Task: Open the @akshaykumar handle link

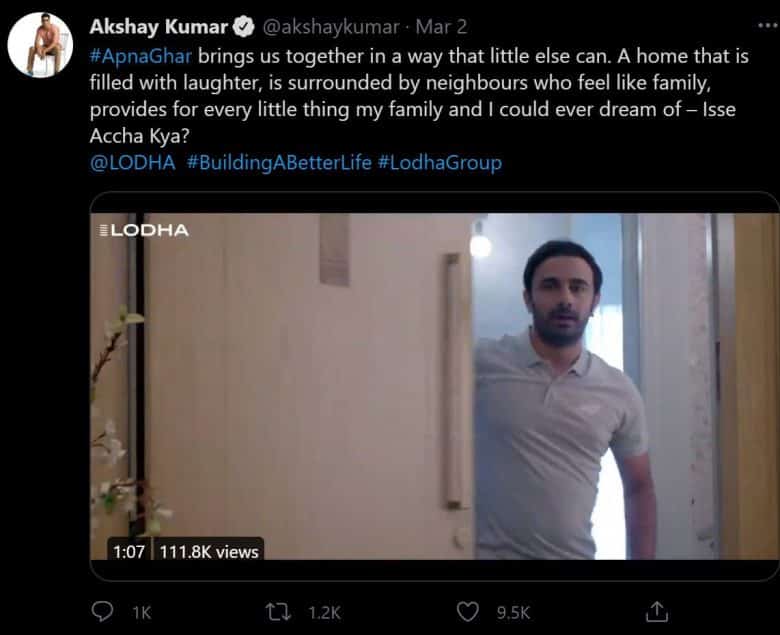Action: click(x=330, y=26)
